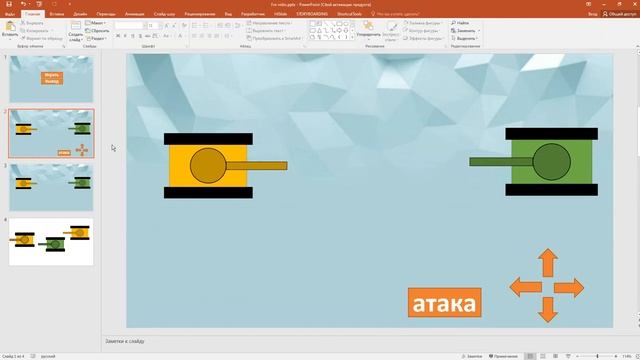Open Shape Effects (Эффекты фигуры) menu
640x360 pixels.
(423, 38)
